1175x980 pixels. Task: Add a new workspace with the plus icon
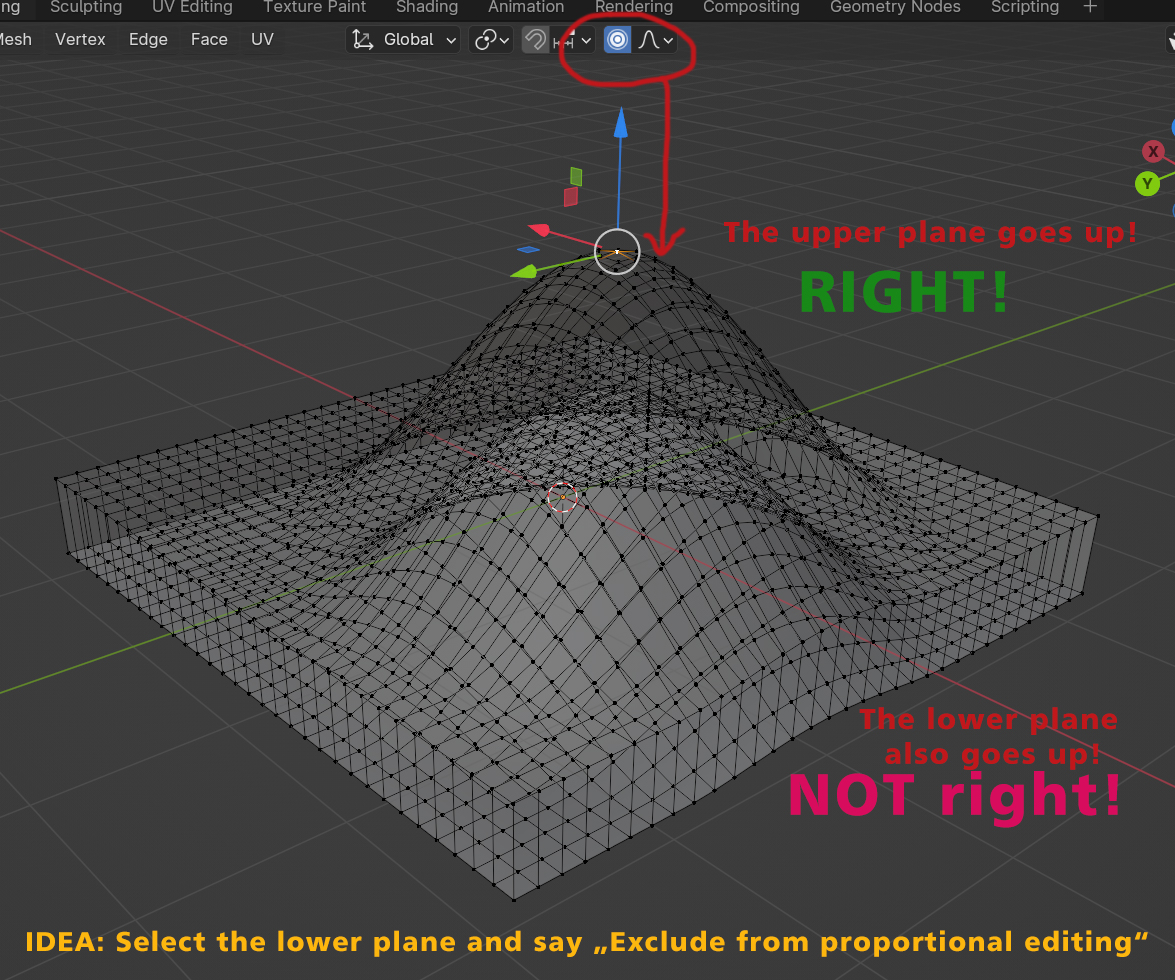1090,7
